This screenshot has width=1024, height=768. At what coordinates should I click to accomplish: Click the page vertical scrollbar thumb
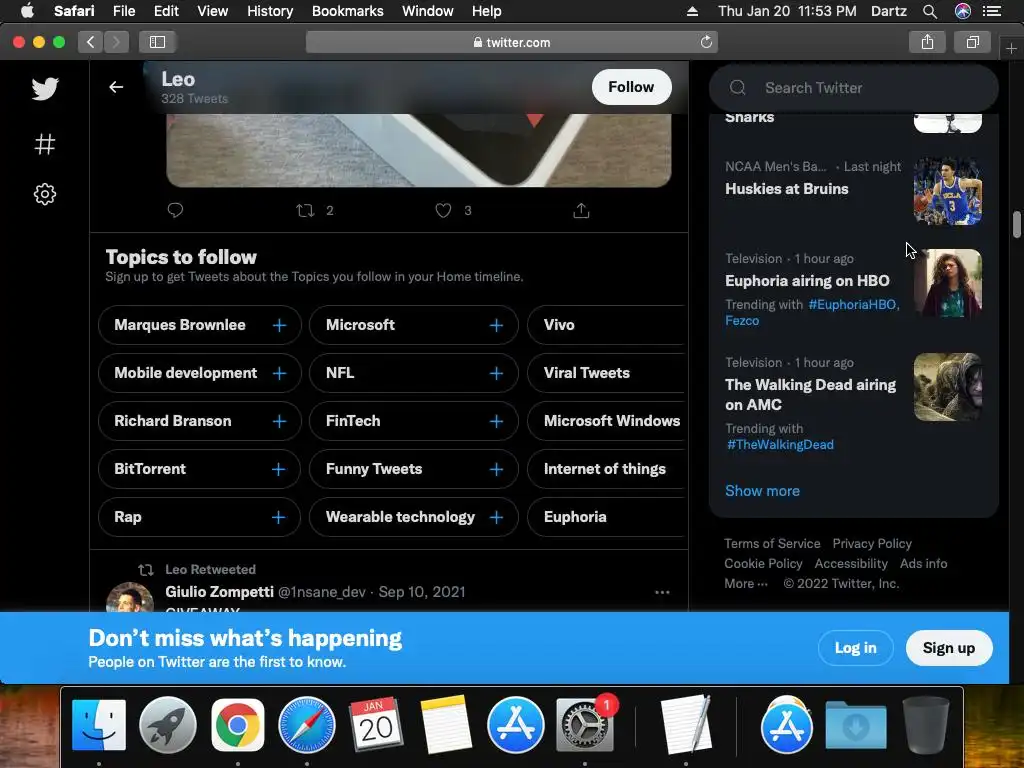tap(1016, 225)
